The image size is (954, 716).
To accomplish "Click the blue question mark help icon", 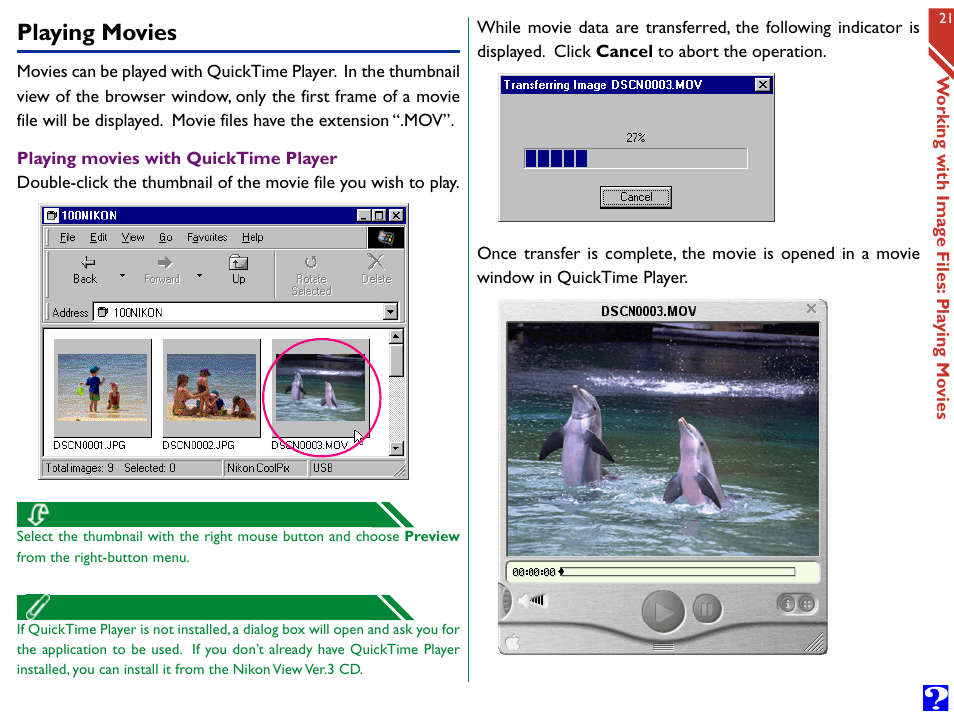I will 936,698.
